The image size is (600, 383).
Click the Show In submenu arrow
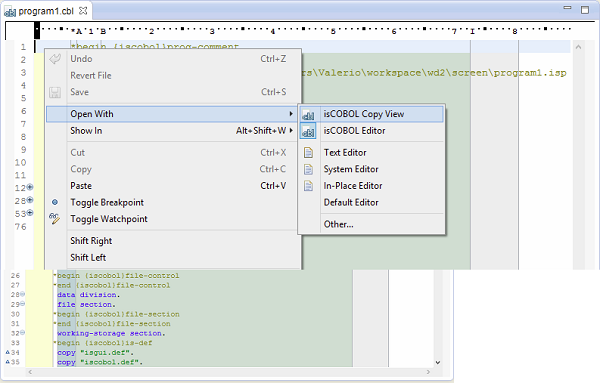291,131
